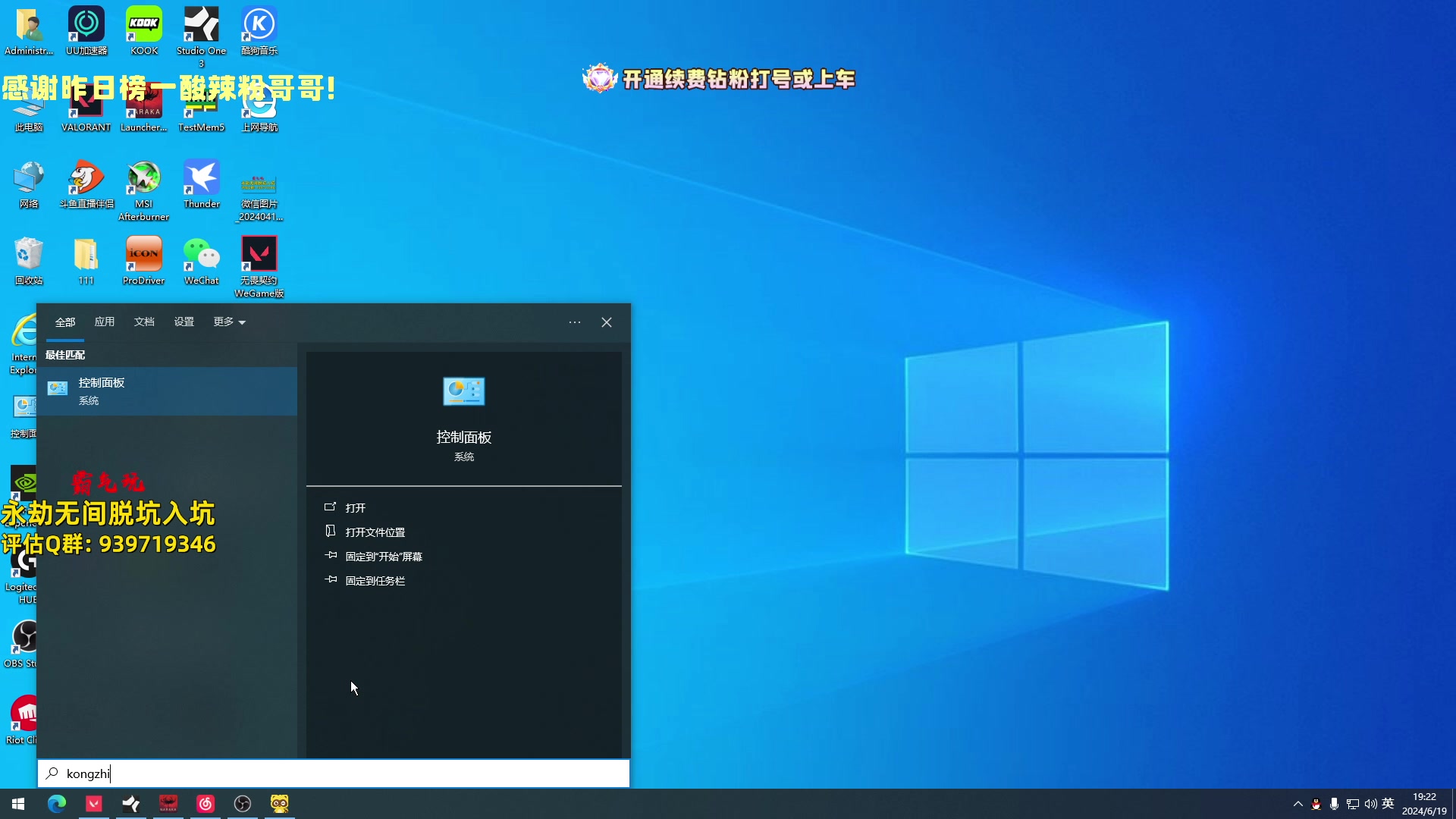The image size is (1456, 819).
Task: Show hidden system tray icons
Action: pyautogui.click(x=1298, y=804)
